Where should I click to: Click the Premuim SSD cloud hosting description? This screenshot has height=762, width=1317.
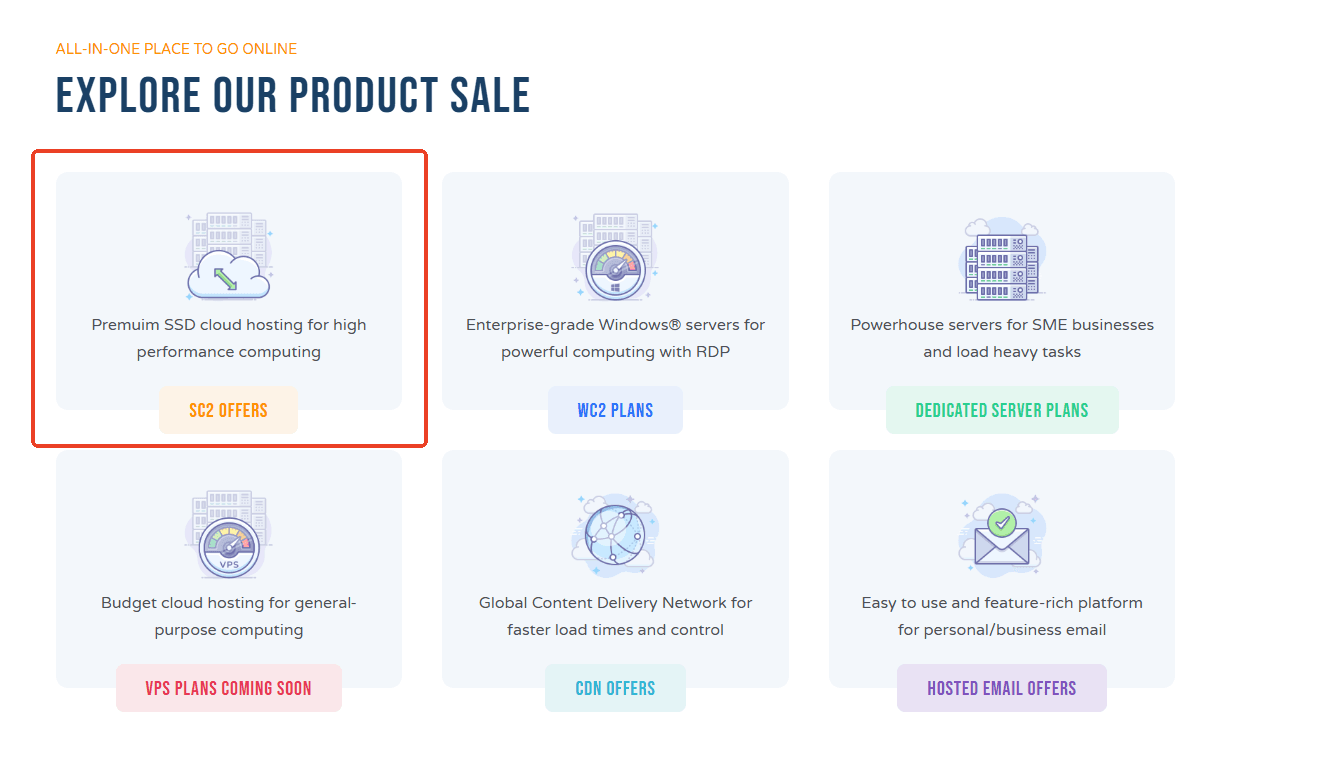[229, 338]
